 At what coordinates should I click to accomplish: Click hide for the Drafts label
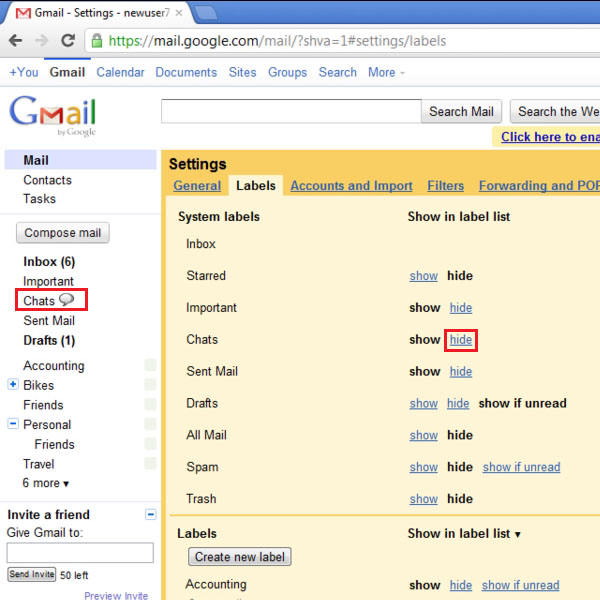pyautogui.click(x=458, y=403)
